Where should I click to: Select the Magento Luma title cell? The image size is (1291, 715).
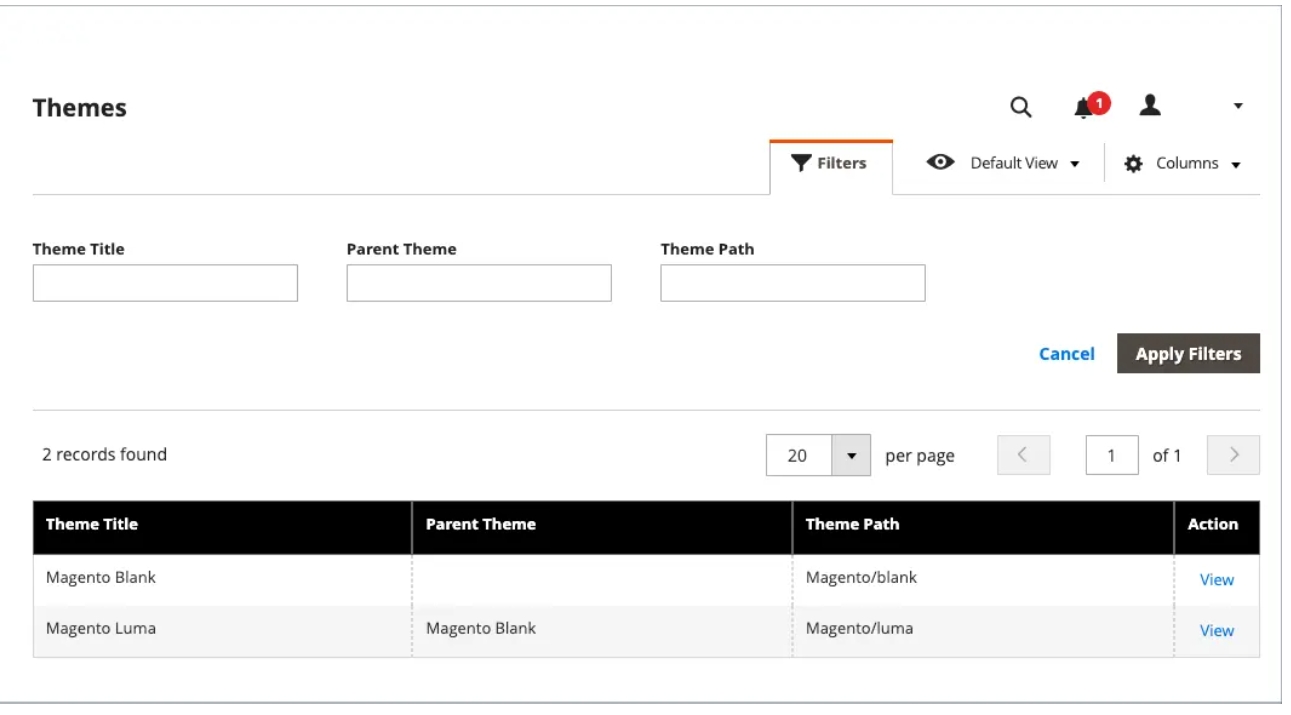[x=222, y=631]
